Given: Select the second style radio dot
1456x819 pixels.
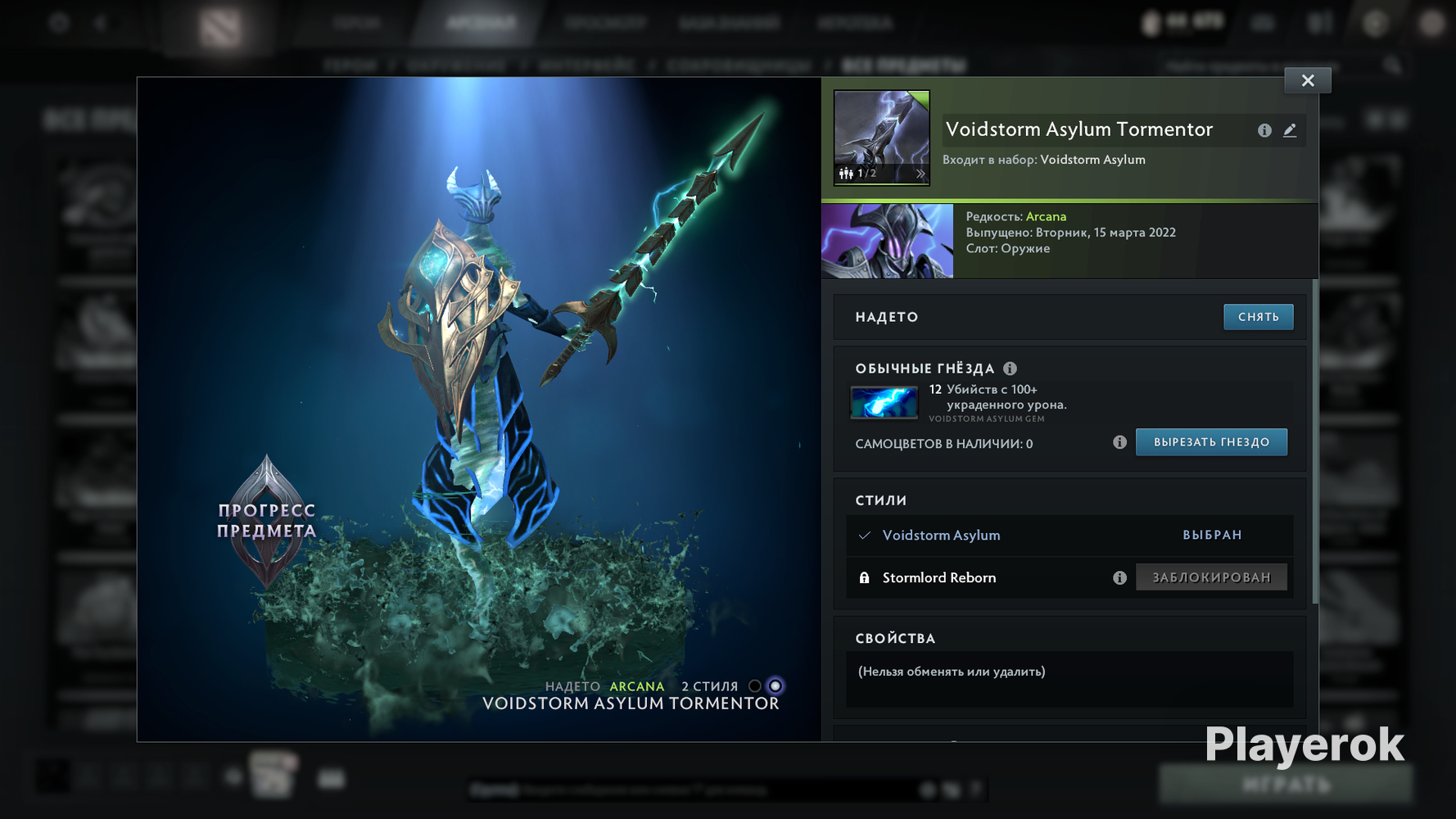Looking at the screenshot, I should (775, 686).
